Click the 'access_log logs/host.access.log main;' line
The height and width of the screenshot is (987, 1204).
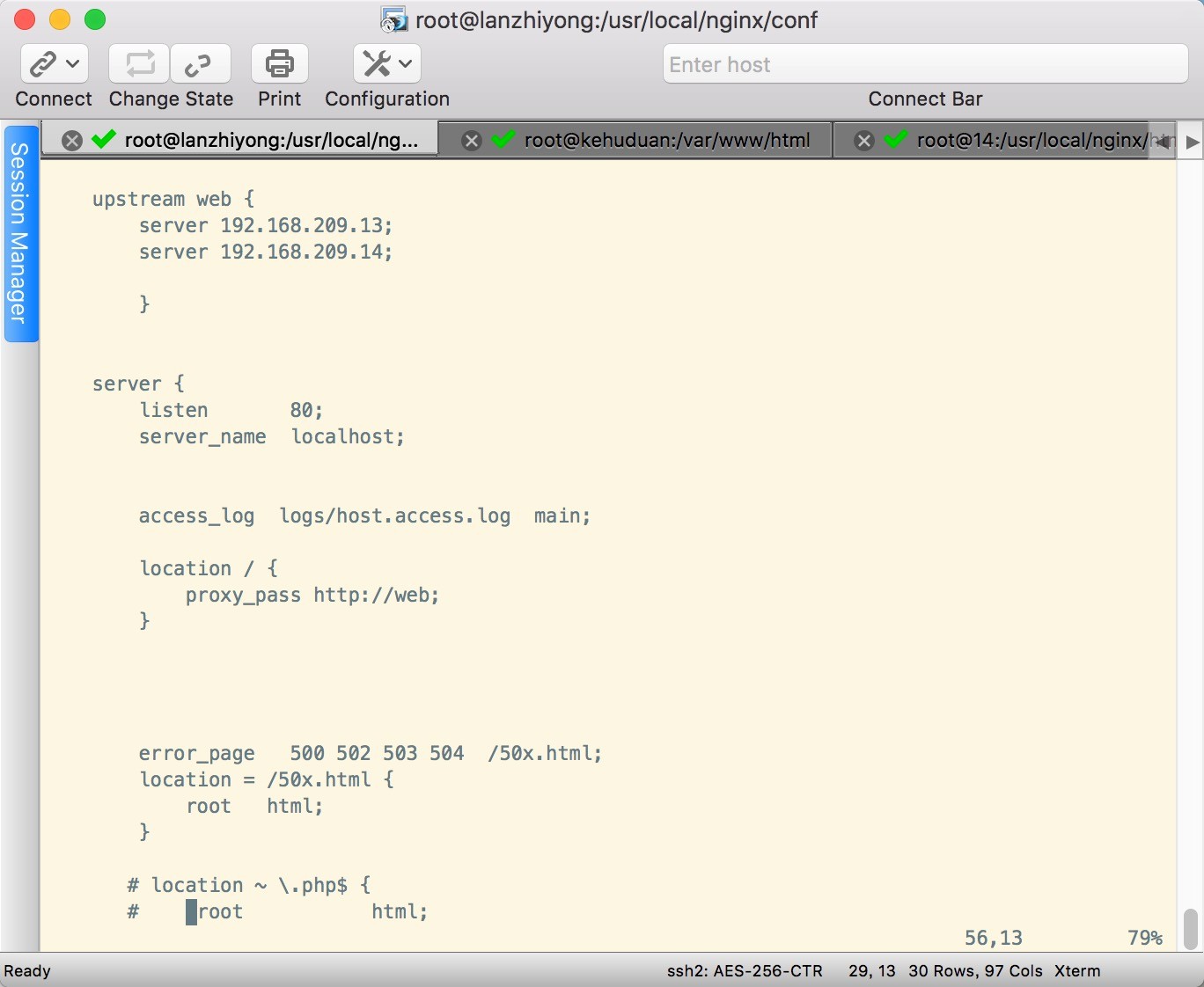coord(364,515)
